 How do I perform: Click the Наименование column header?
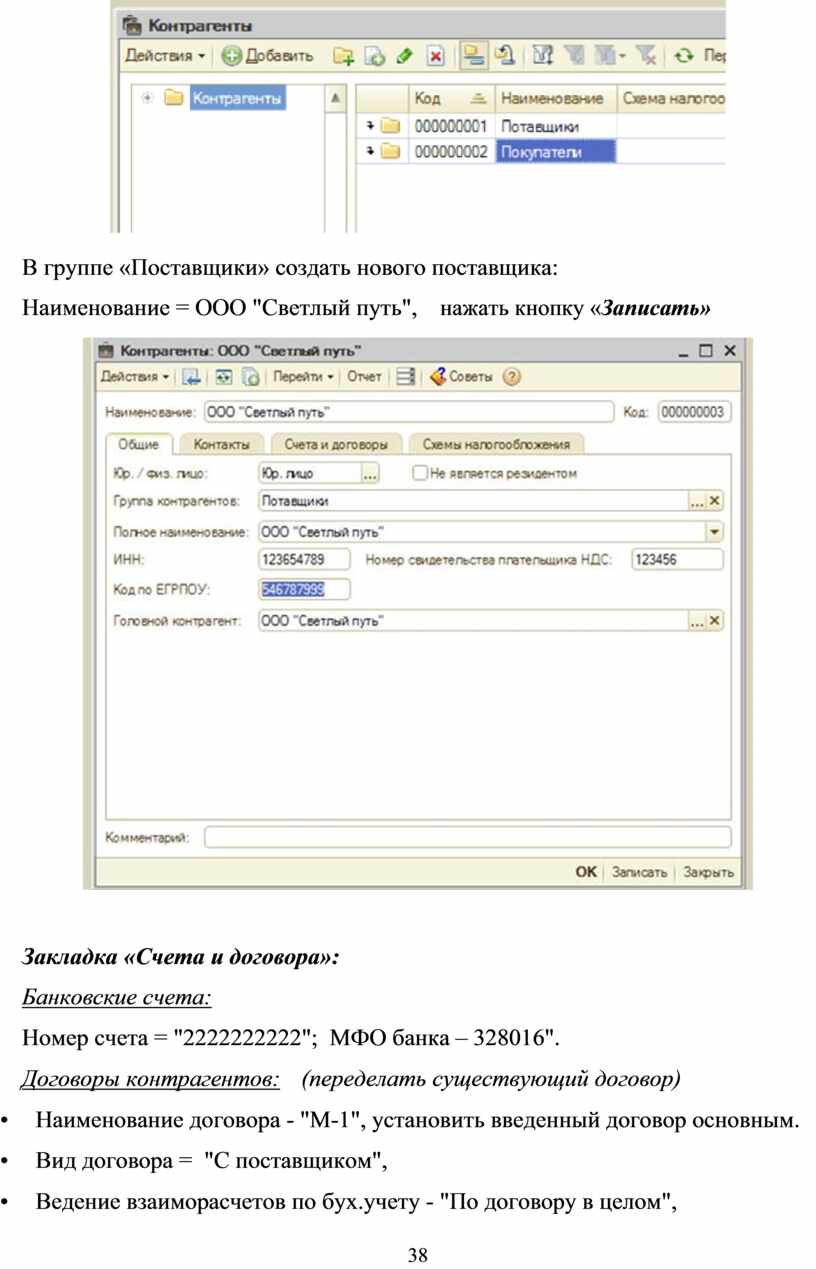(554, 99)
